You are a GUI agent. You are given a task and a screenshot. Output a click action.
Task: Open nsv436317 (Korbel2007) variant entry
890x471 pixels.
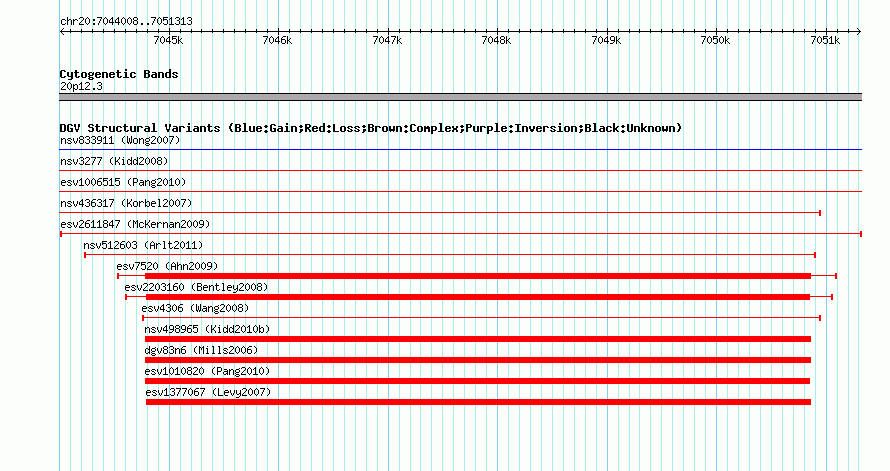126,203
